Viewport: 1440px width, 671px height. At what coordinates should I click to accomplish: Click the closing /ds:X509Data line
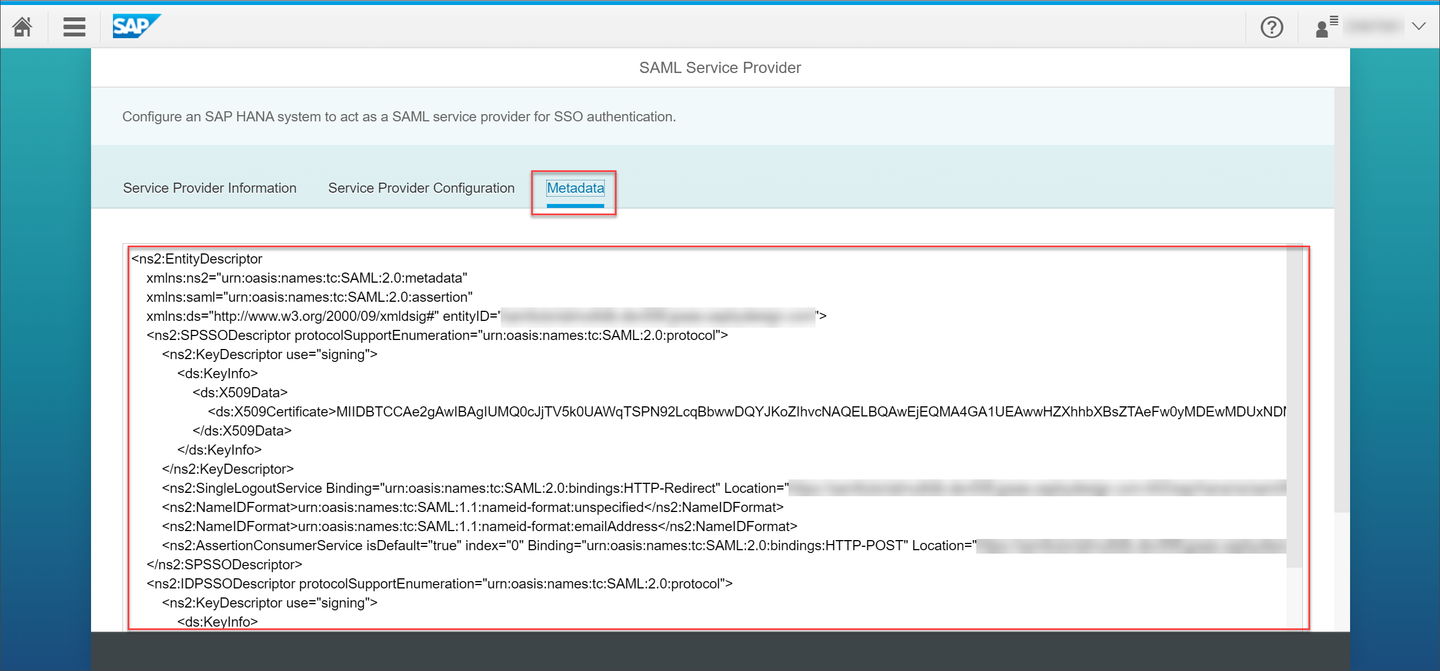[242, 431]
